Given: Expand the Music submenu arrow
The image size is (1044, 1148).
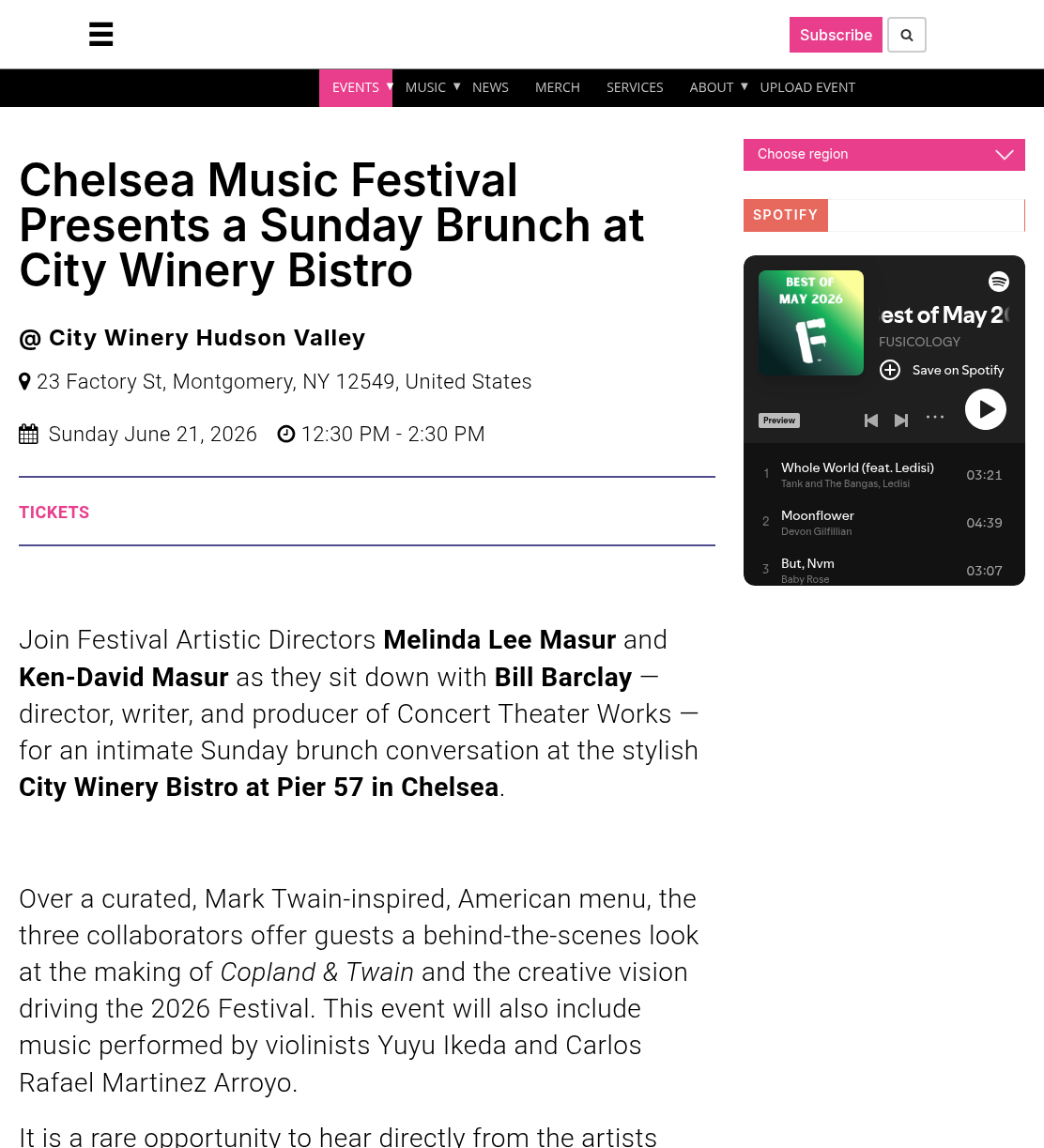Looking at the screenshot, I should pos(457,86).
